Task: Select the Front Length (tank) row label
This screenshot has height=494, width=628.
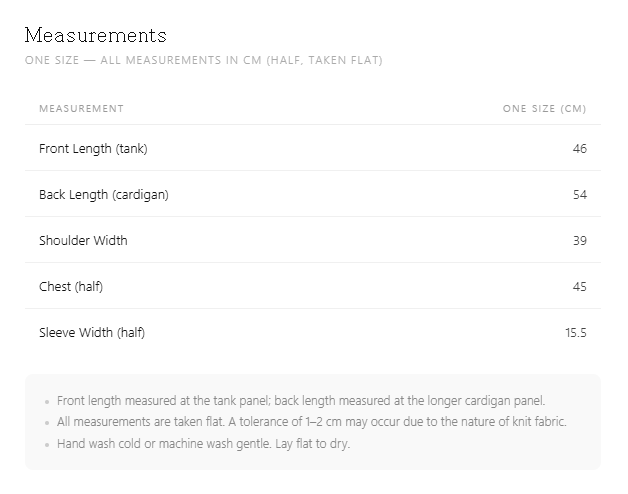Action: pyautogui.click(x=93, y=149)
